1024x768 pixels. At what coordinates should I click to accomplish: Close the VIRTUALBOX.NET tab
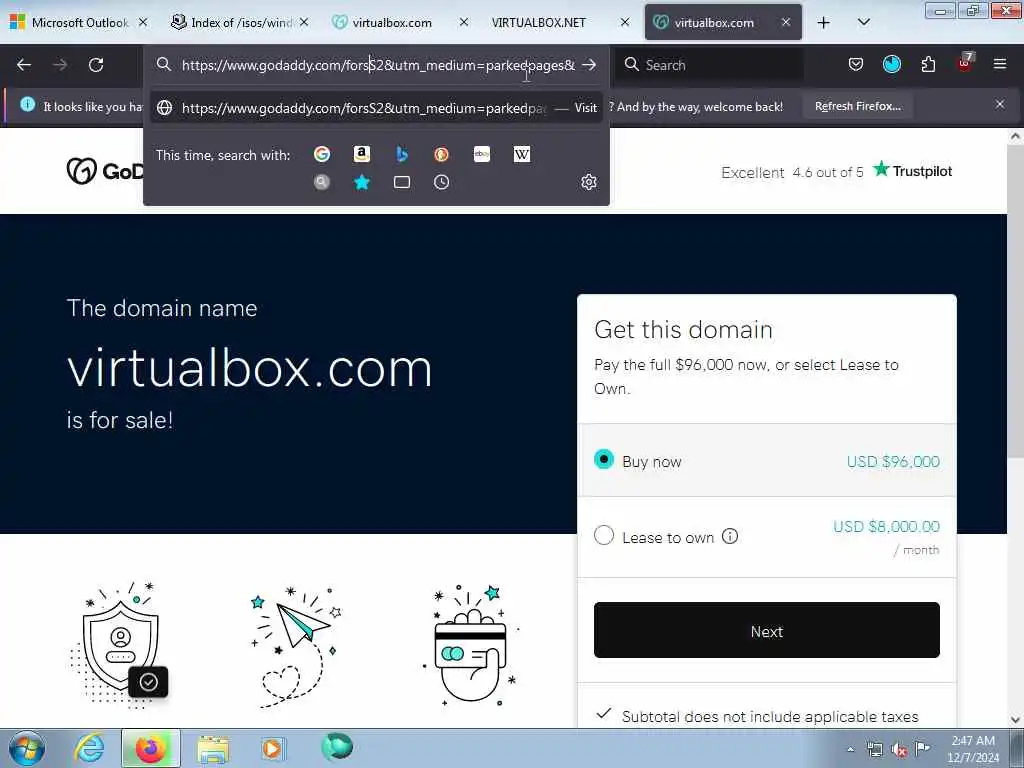tap(625, 22)
